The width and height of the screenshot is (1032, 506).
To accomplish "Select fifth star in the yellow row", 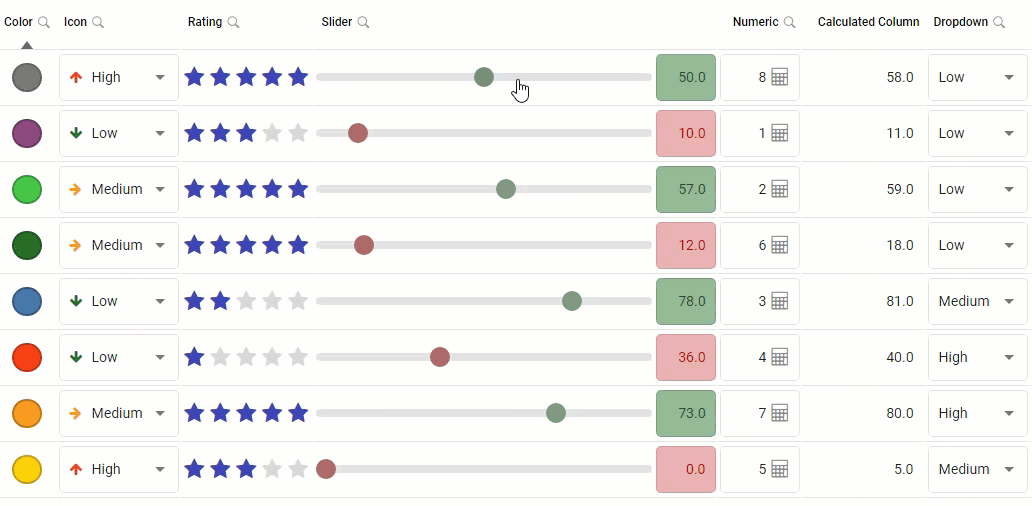I will pos(298,469).
